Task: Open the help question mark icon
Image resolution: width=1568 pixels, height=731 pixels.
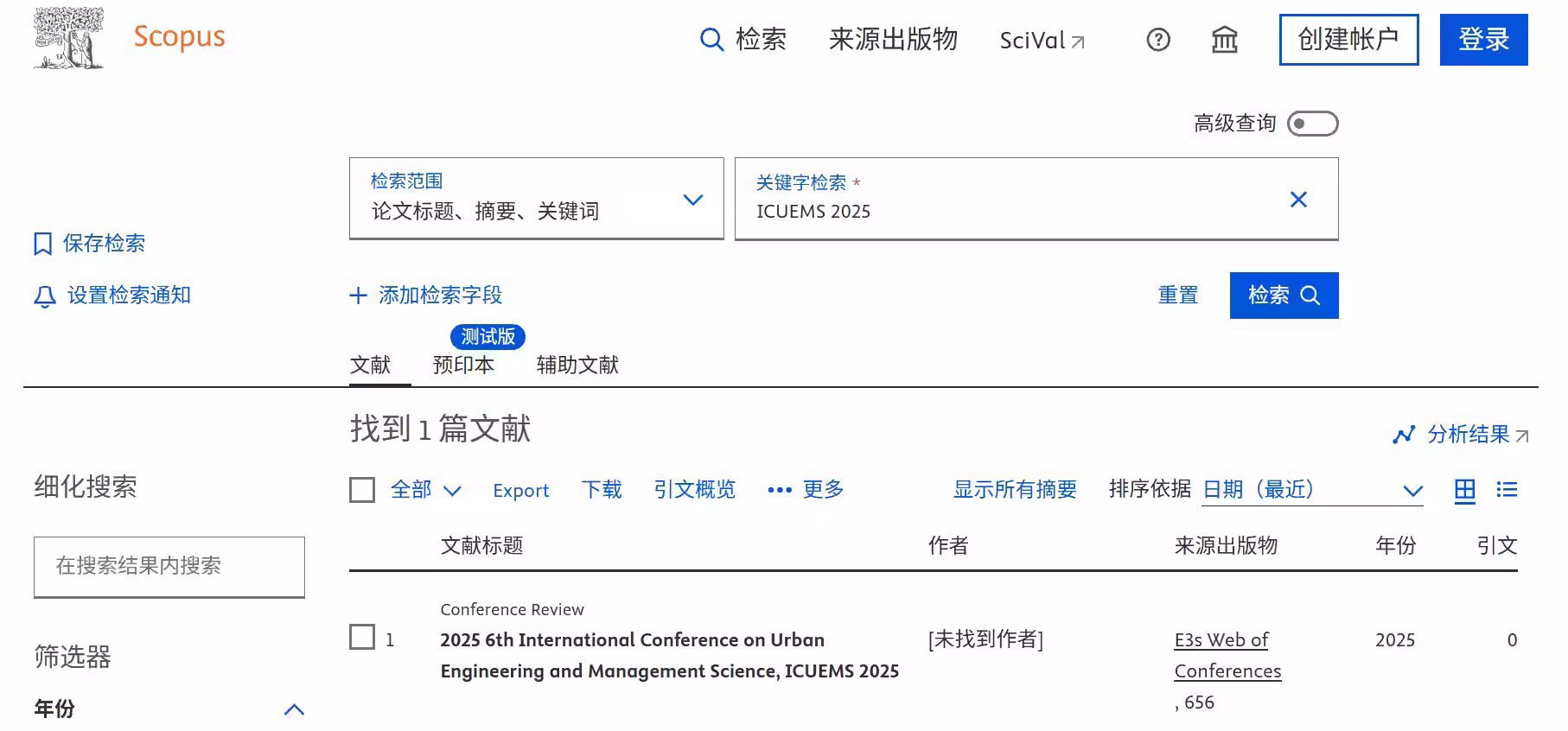Action: (1157, 40)
